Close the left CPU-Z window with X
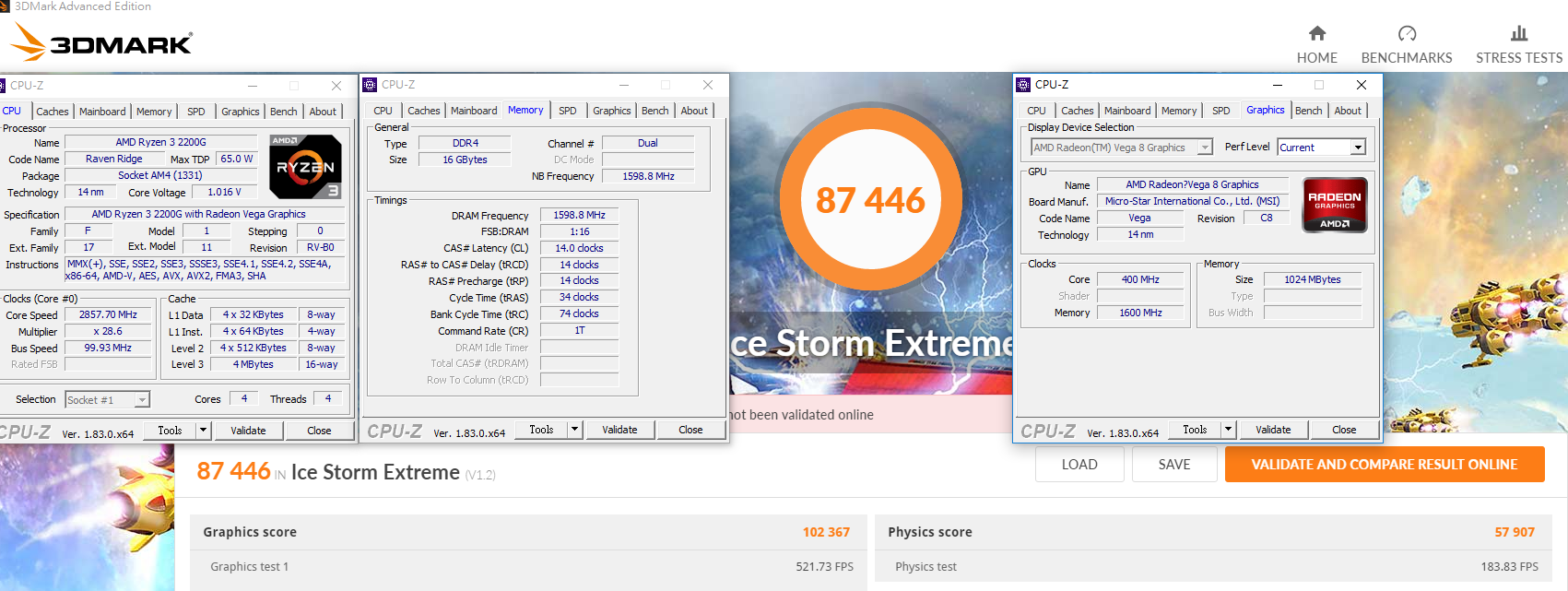 click(x=336, y=86)
